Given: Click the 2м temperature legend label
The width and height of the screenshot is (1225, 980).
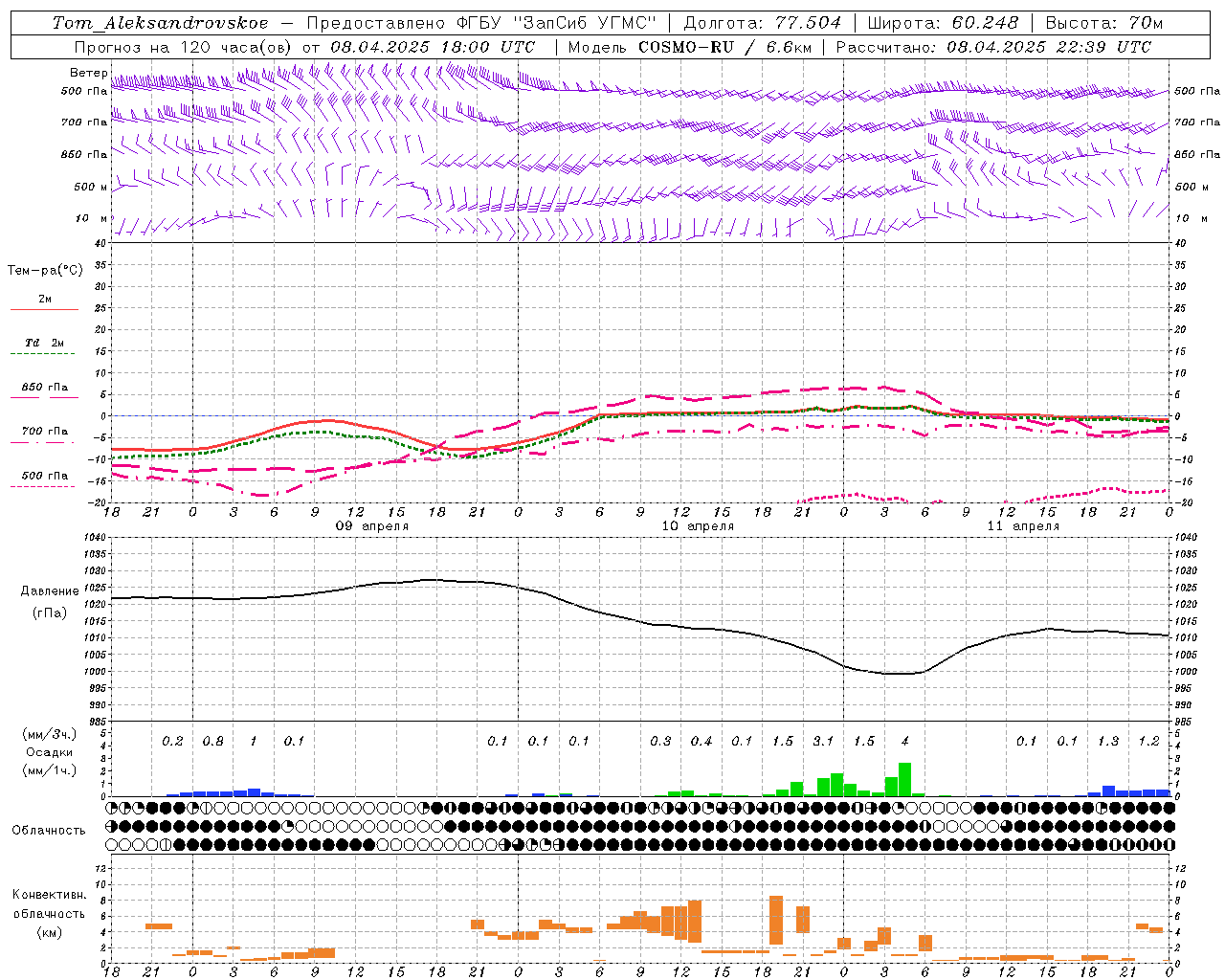Looking at the screenshot, I should pyautogui.click(x=45, y=299).
